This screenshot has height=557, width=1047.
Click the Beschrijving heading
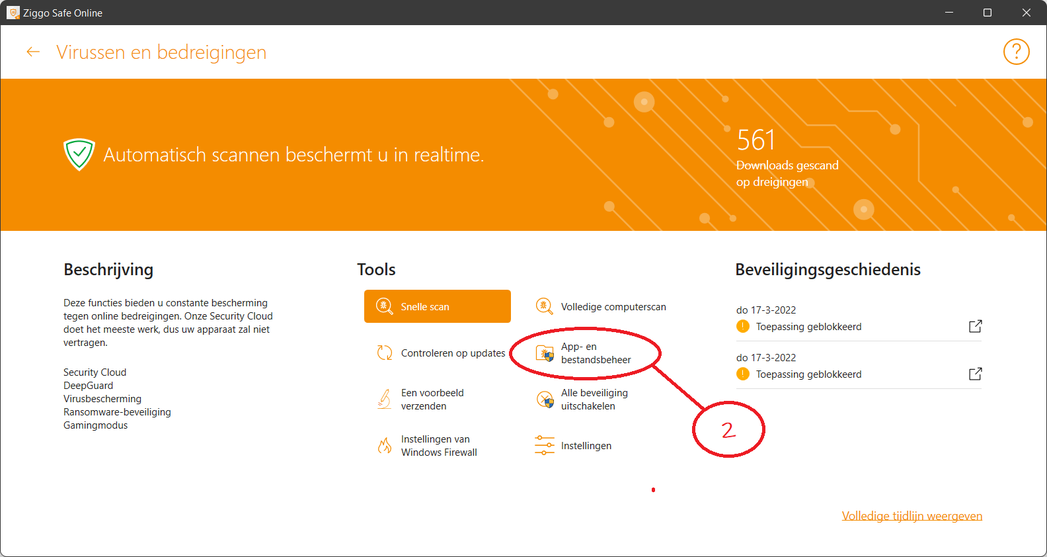tap(108, 270)
